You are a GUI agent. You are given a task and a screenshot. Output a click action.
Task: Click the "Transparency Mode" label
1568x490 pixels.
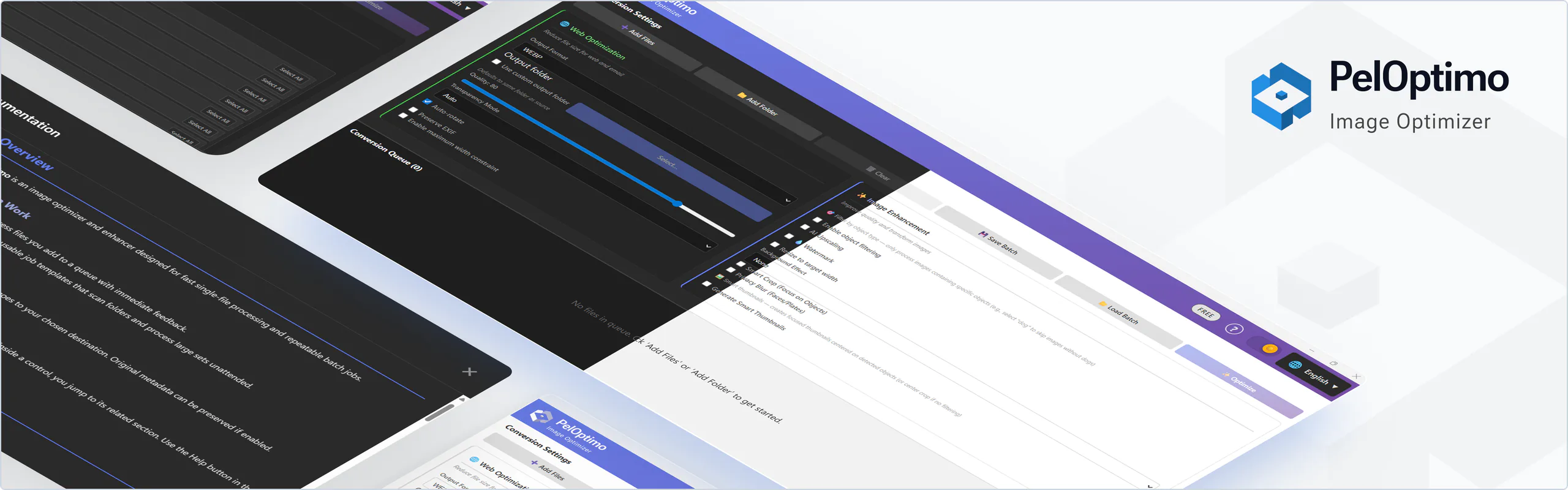(475, 97)
